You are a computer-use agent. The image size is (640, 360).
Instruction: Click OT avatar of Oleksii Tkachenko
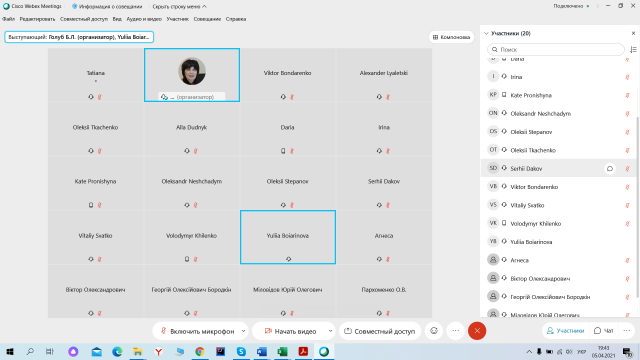pos(493,150)
